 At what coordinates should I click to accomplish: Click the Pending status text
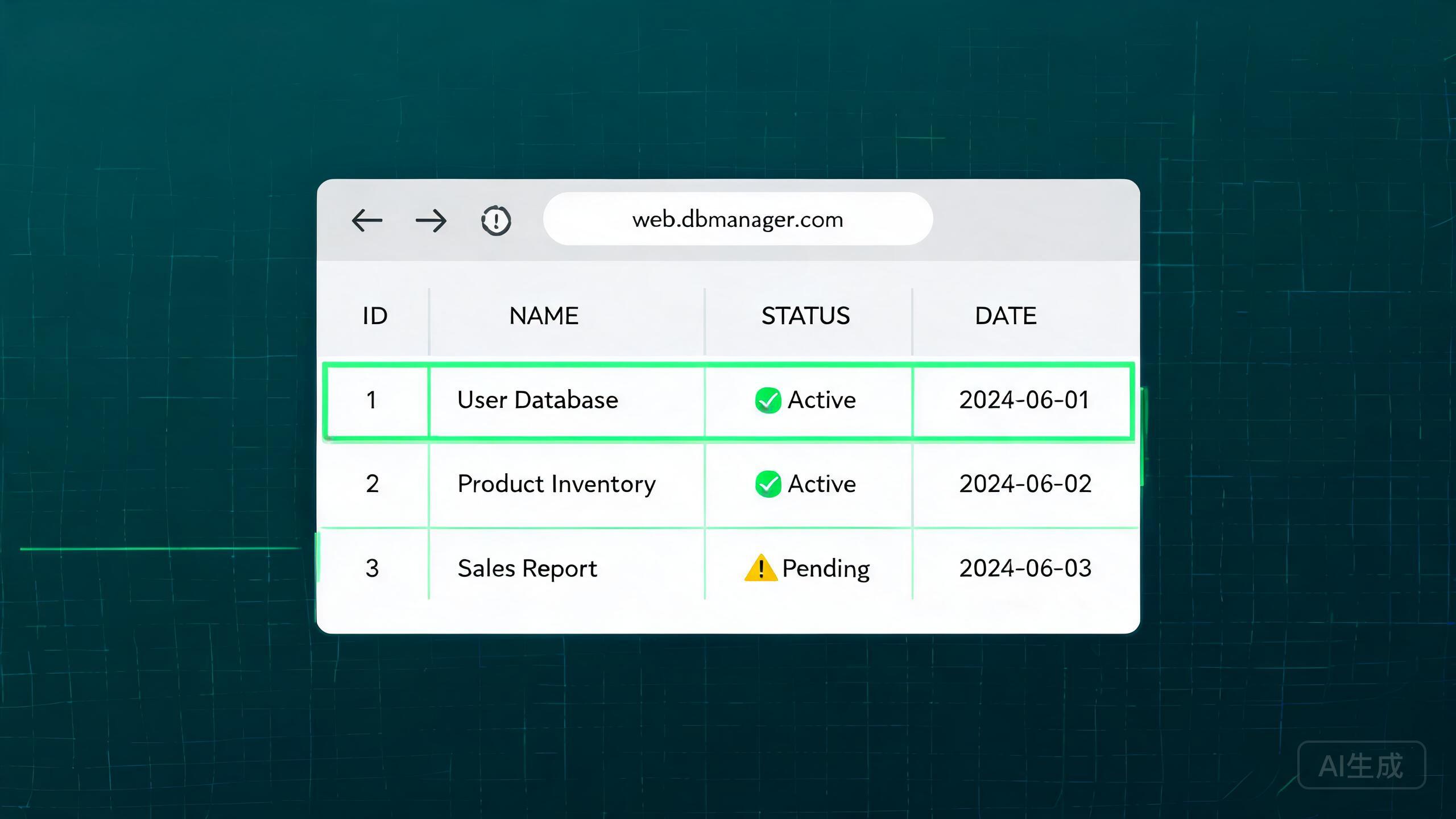pyautogui.click(x=826, y=569)
